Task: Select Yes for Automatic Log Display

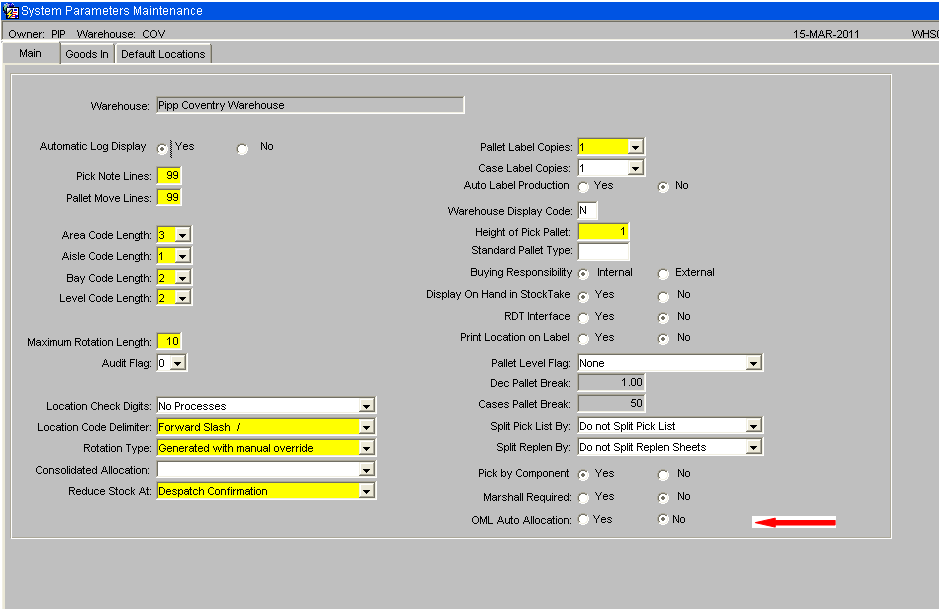Action: [x=162, y=148]
